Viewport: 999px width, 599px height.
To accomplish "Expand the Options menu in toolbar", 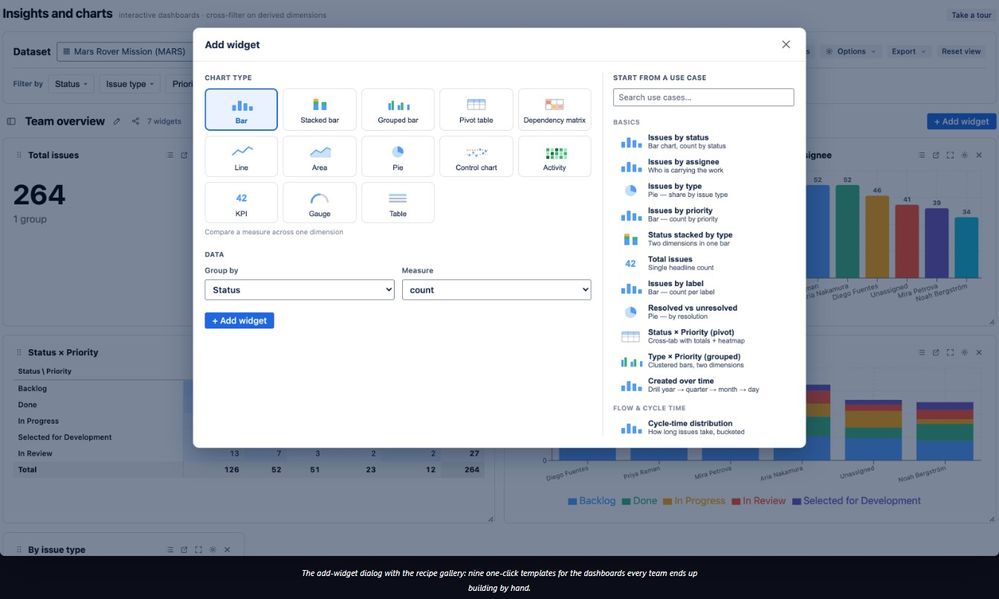I will (x=851, y=52).
